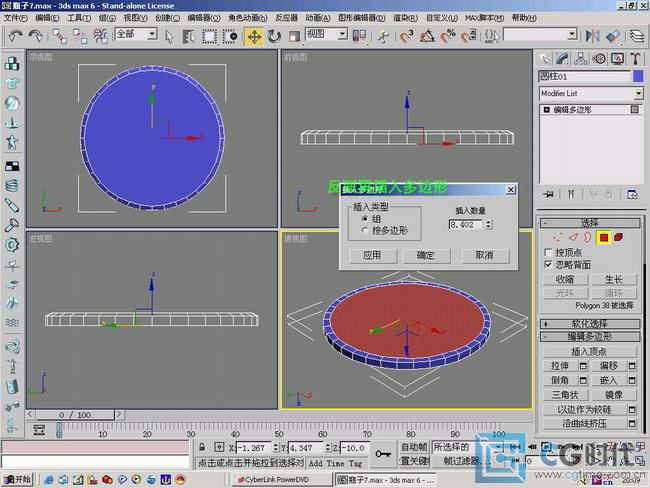Image resolution: width=650 pixels, height=488 pixels.
Task: Open the Layer Manager stacked-sheets icon
Action: (x=637, y=36)
